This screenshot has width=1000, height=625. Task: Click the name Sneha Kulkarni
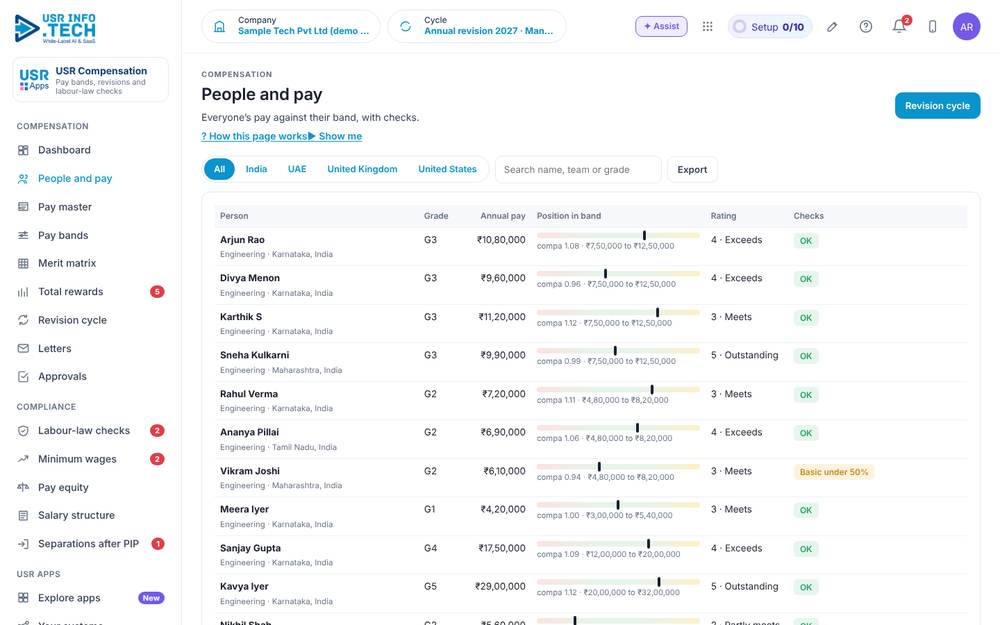click(254, 355)
